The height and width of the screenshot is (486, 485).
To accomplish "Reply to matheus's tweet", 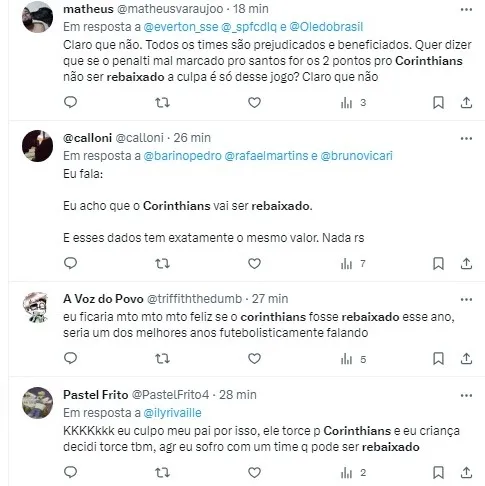I will 70,102.
